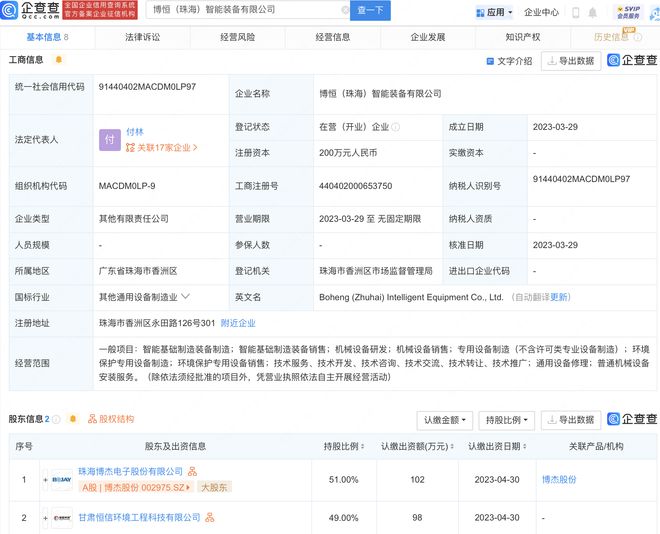
Task: Click info icon next to 在营（开业）企业
Action: (x=396, y=127)
